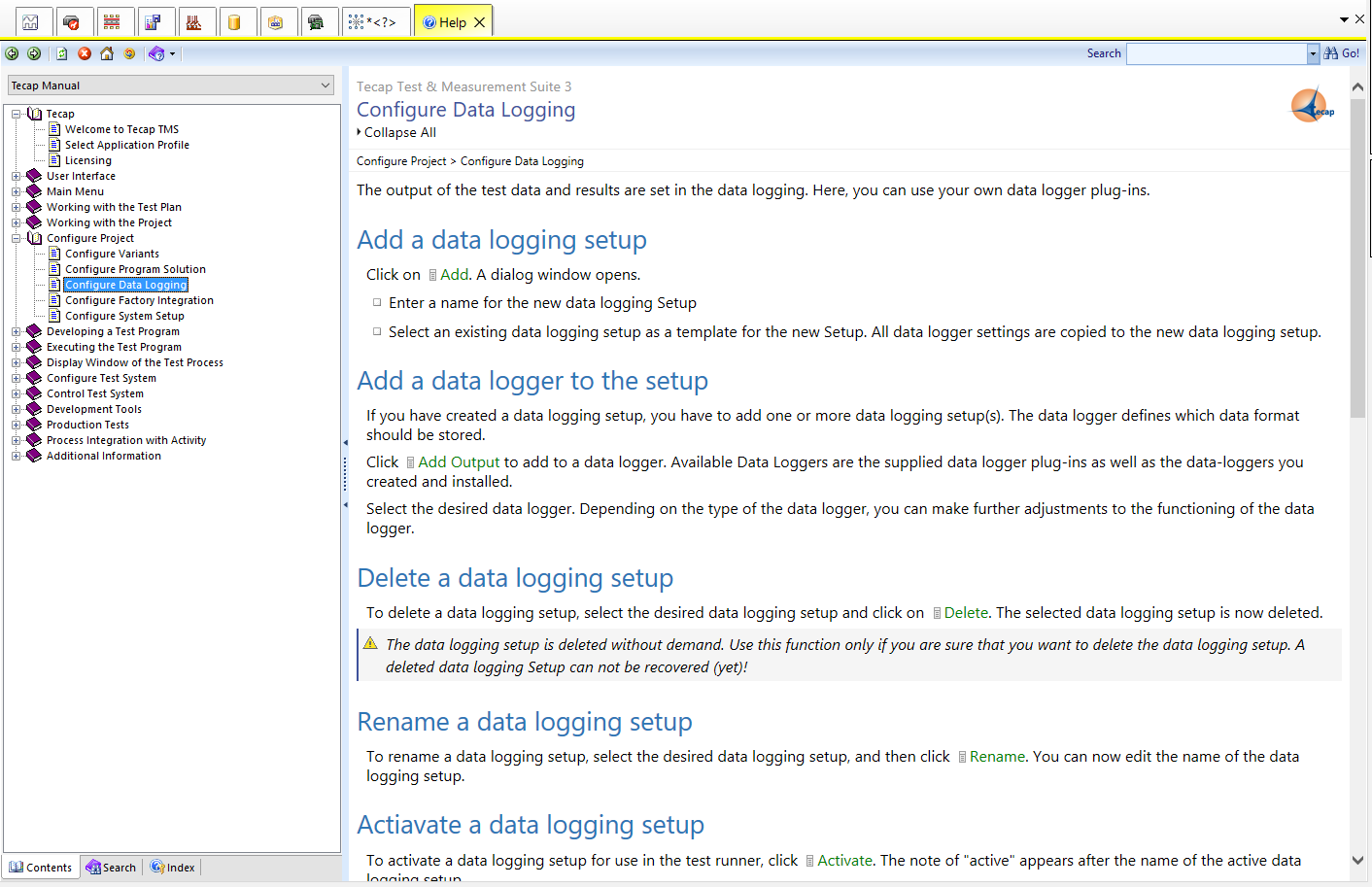
Task: Click the green Activate link
Action: click(x=844, y=861)
